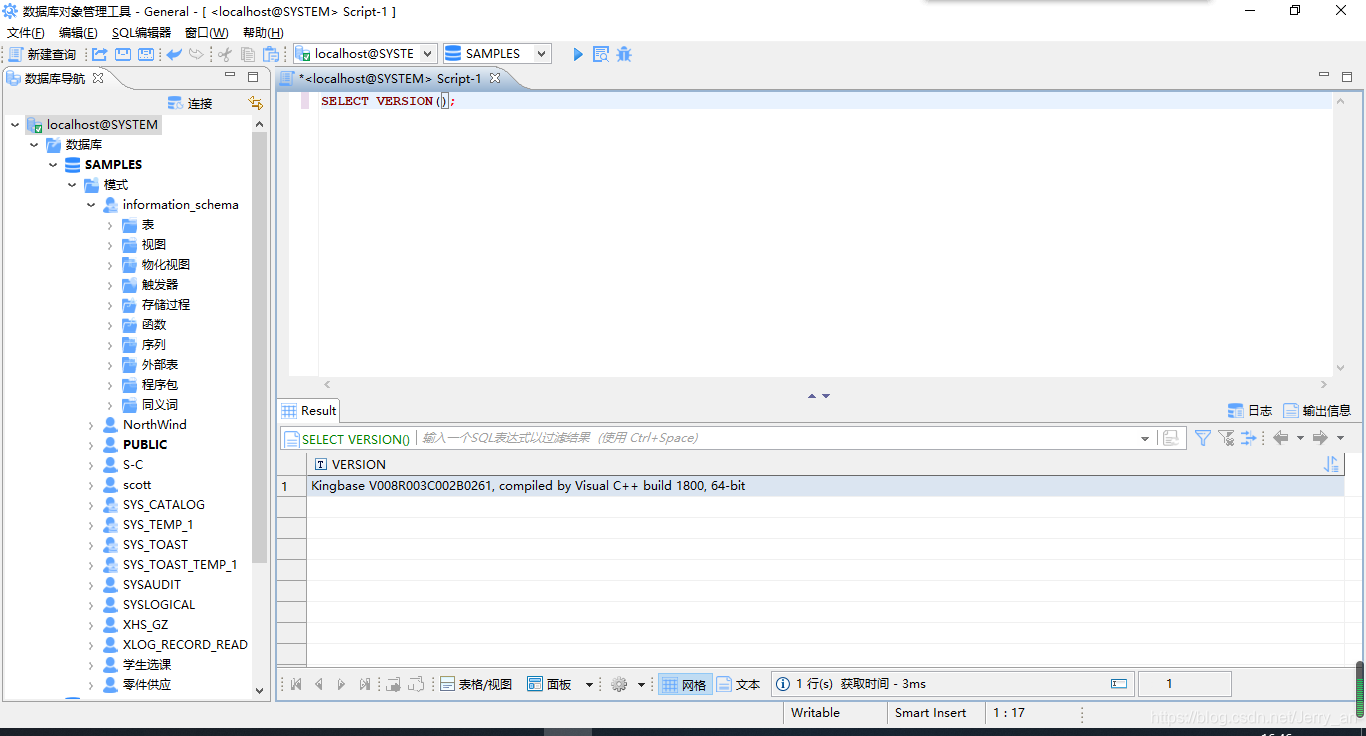Image resolution: width=1366 pixels, height=736 pixels.
Task: Expand the 表 tables folder
Action: pyautogui.click(x=110, y=225)
